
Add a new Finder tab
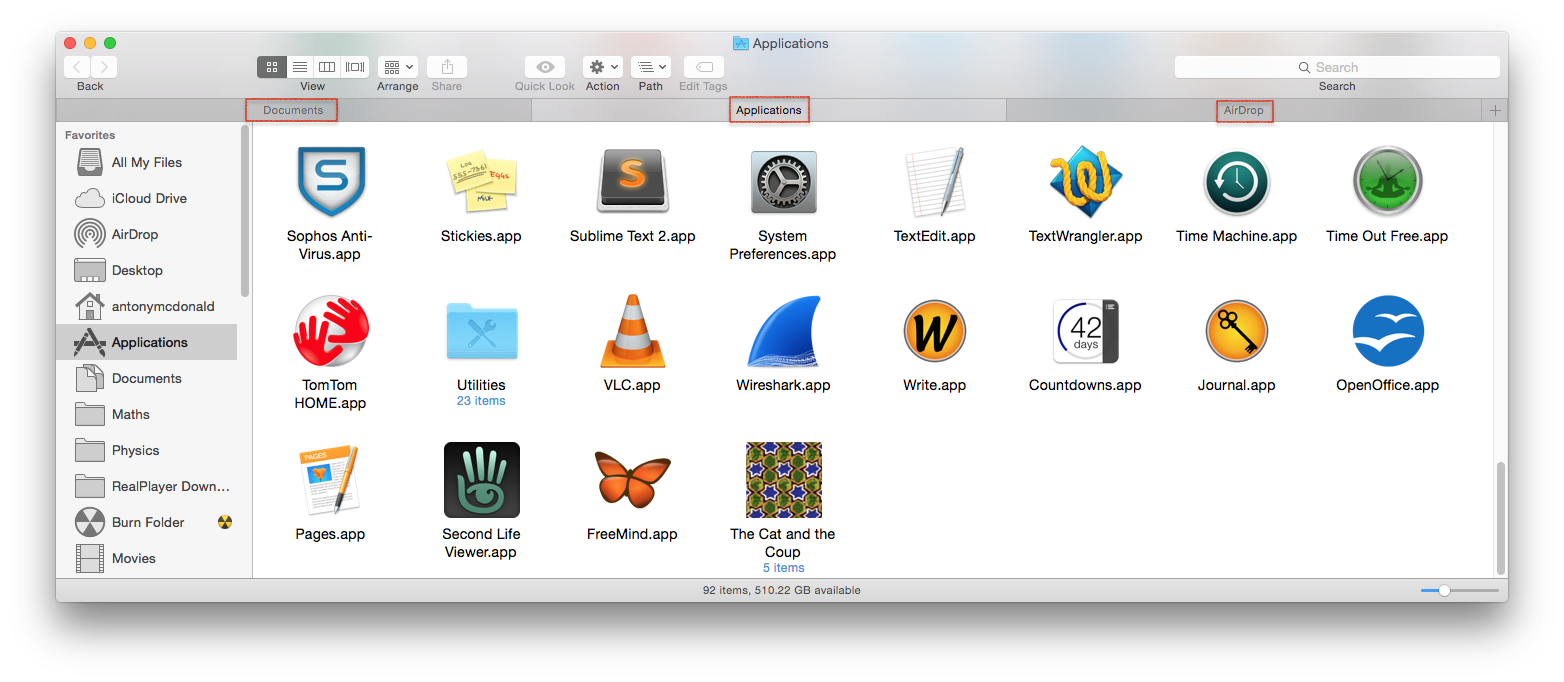1495,110
